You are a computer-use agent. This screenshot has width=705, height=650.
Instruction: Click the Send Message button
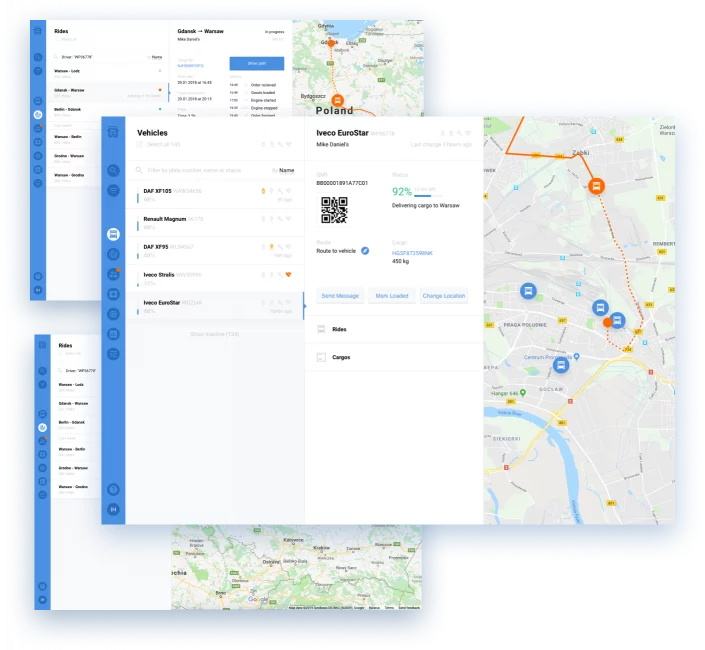coord(340,296)
